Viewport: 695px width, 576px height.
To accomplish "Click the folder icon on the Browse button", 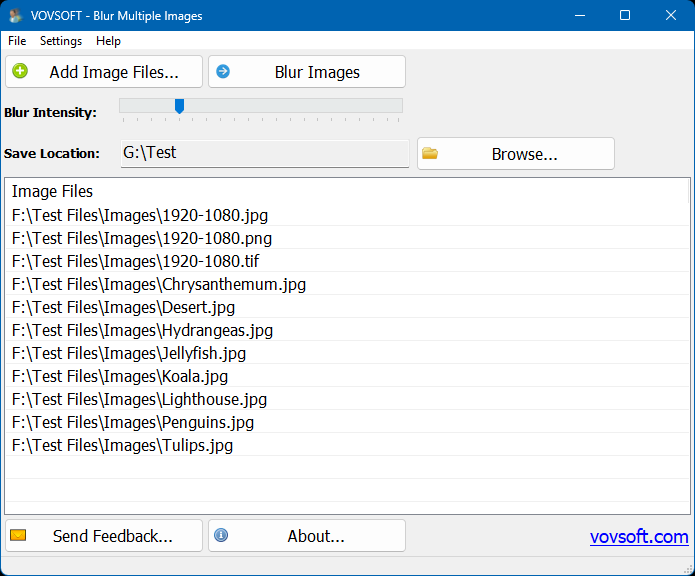I will tap(430, 153).
